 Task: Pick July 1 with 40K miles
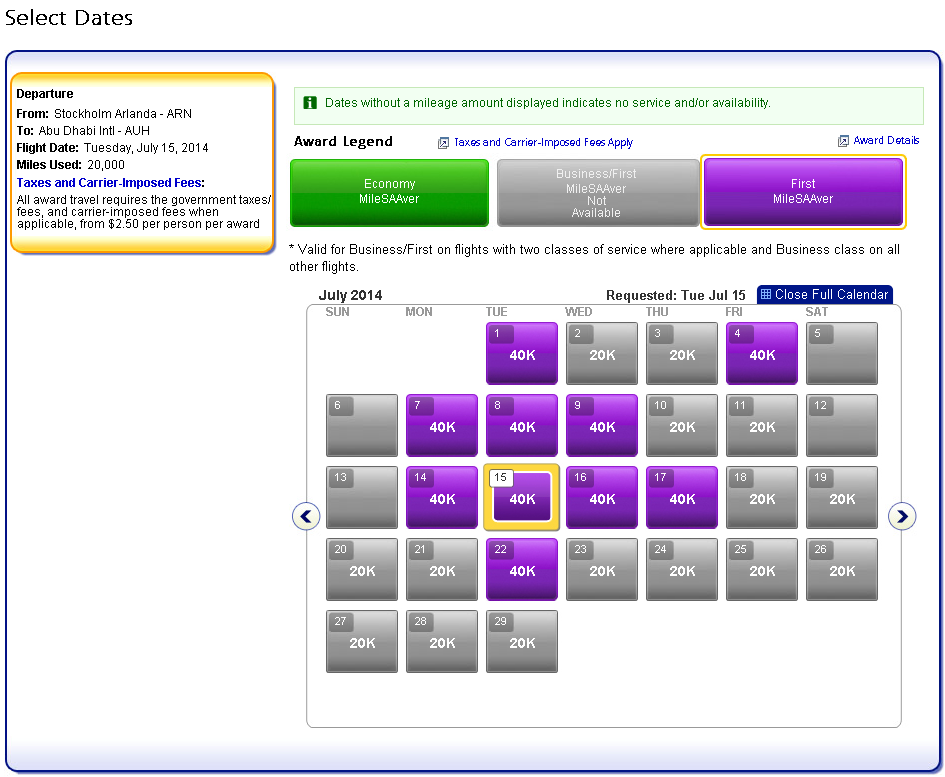(522, 354)
